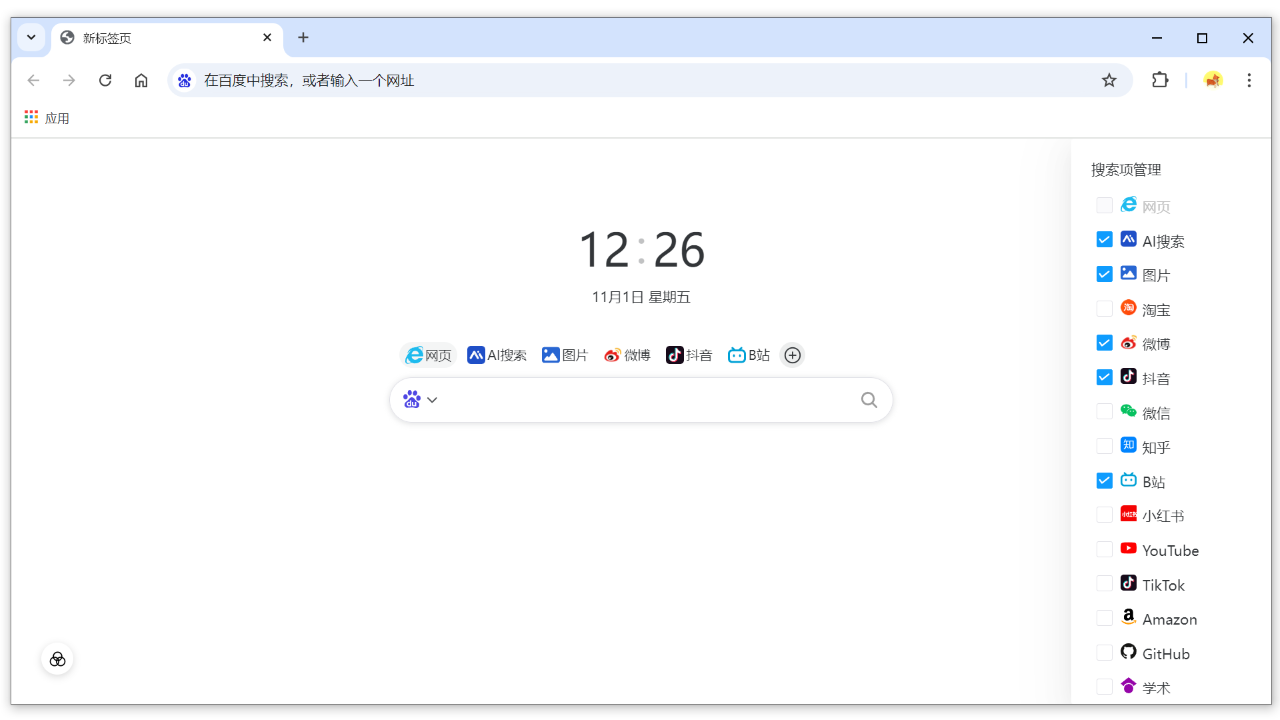Image resolution: width=1280 pixels, height=720 pixels.
Task: Click the plus icon to add search engines
Action: pyautogui.click(x=792, y=355)
